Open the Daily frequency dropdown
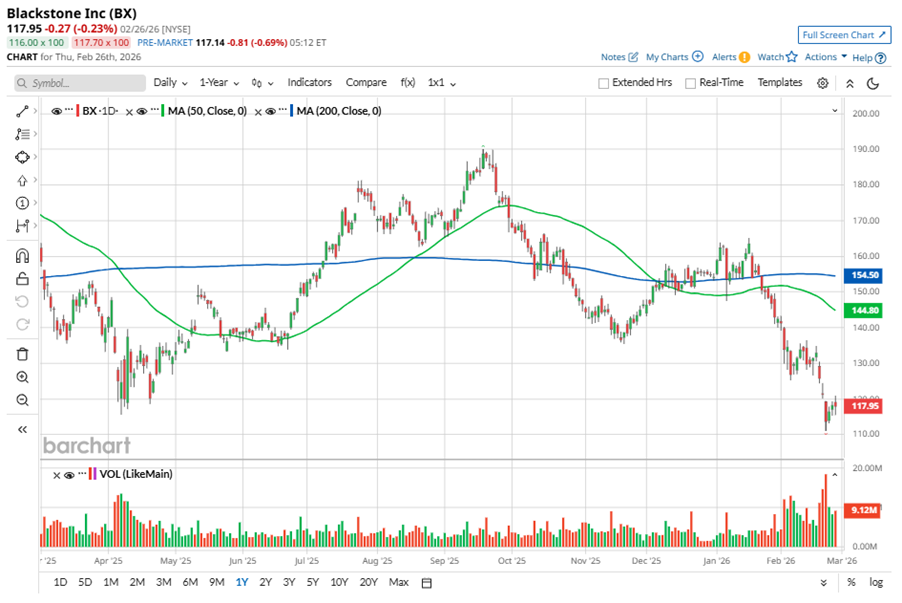This screenshot has height=603, width=902. coord(170,83)
